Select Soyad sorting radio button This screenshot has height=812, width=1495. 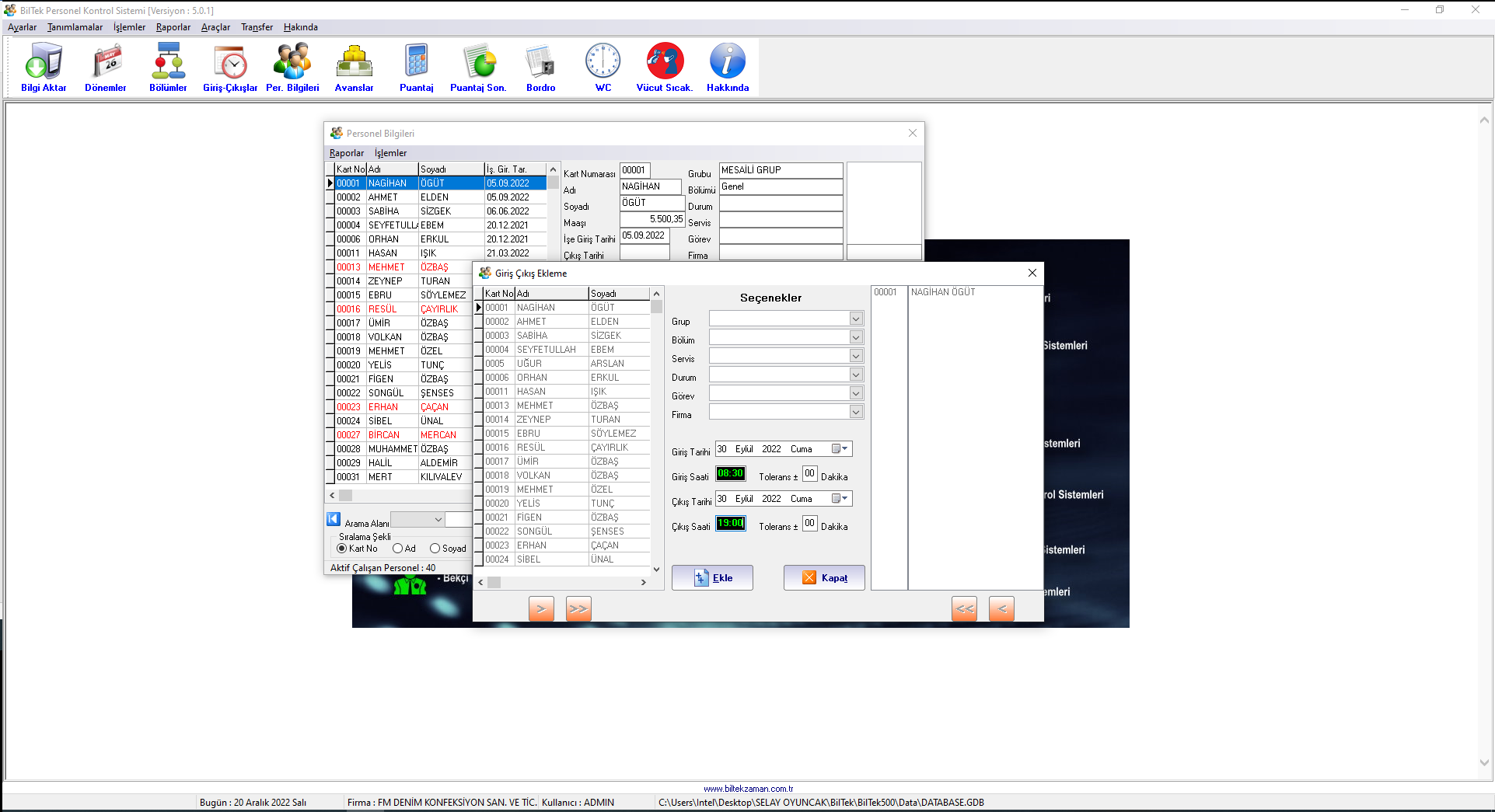[x=435, y=549]
